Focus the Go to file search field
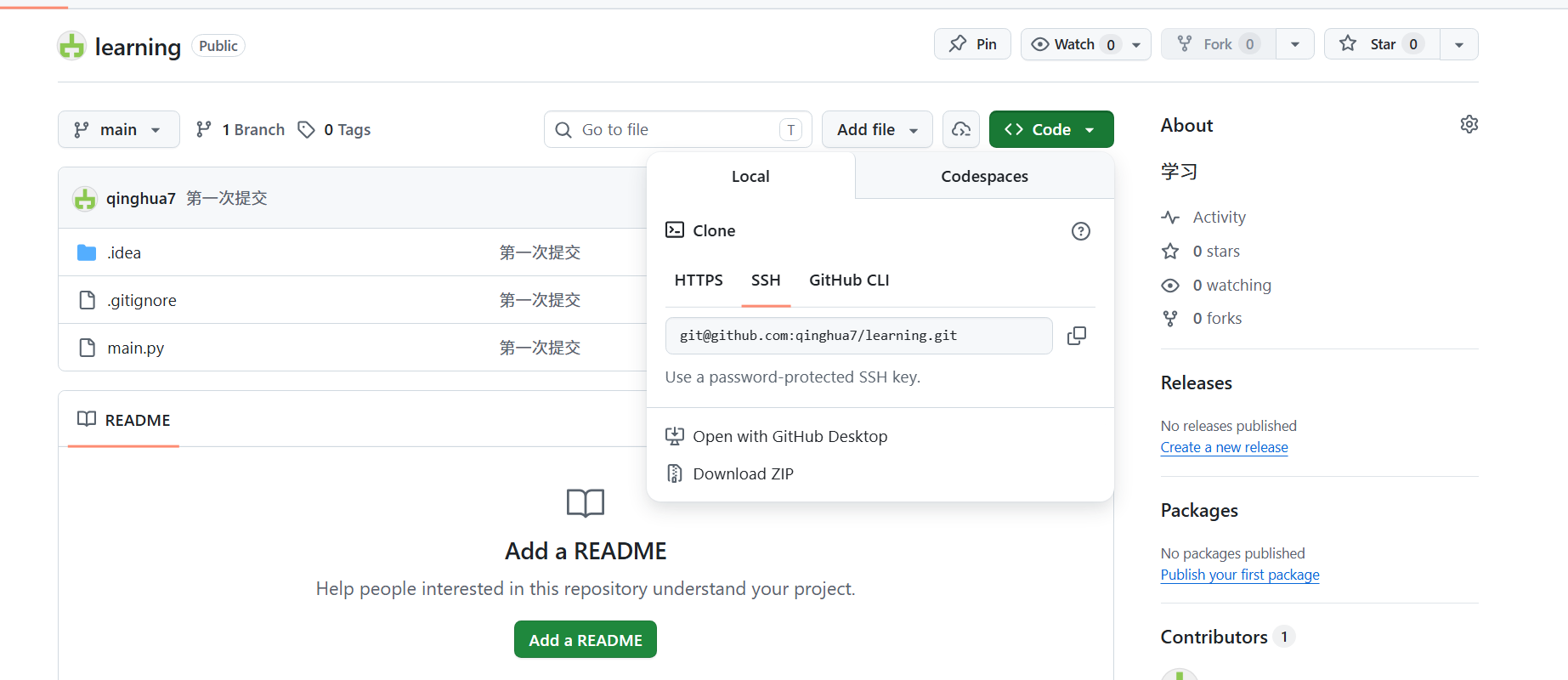This screenshot has height=680, width=1568. [x=678, y=129]
